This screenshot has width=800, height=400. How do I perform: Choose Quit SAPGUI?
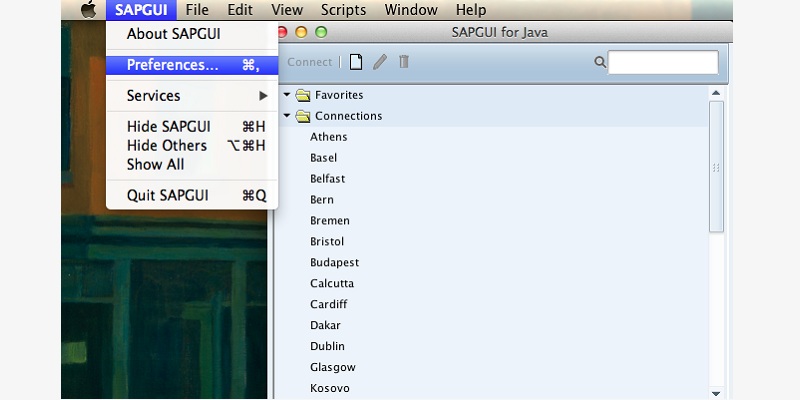192,196
